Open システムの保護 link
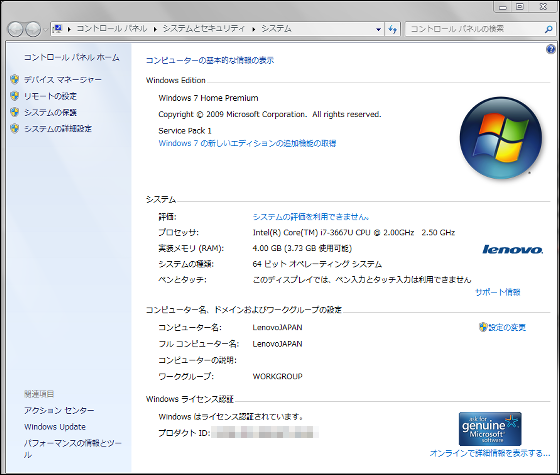The image size is (560, 475). 50,112
